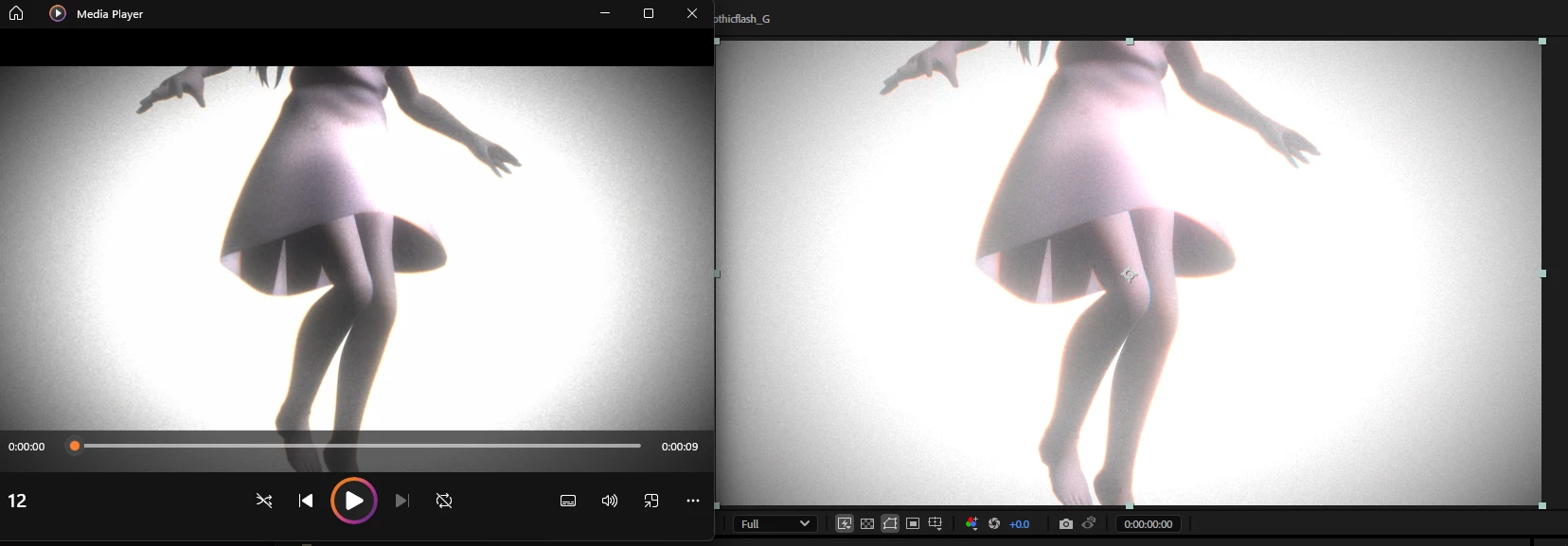Open the volume control

pos(610,501)
